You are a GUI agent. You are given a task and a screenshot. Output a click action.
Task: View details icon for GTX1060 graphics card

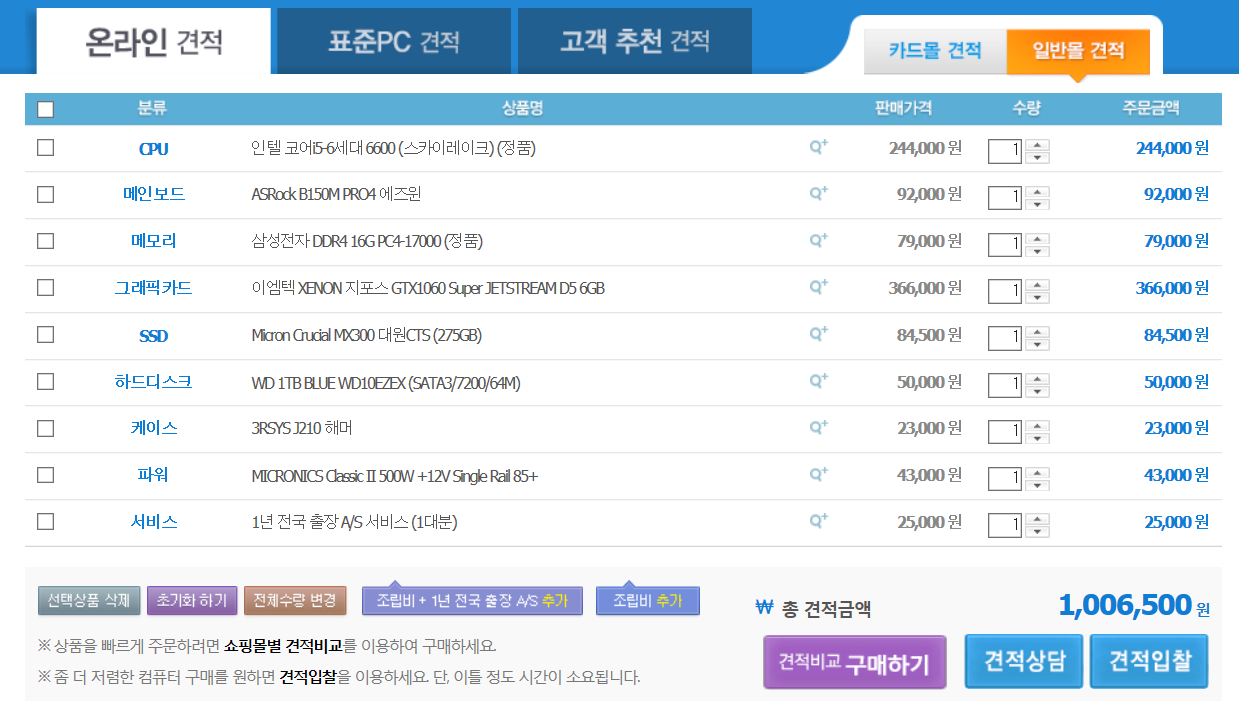[x=818, y=287]
